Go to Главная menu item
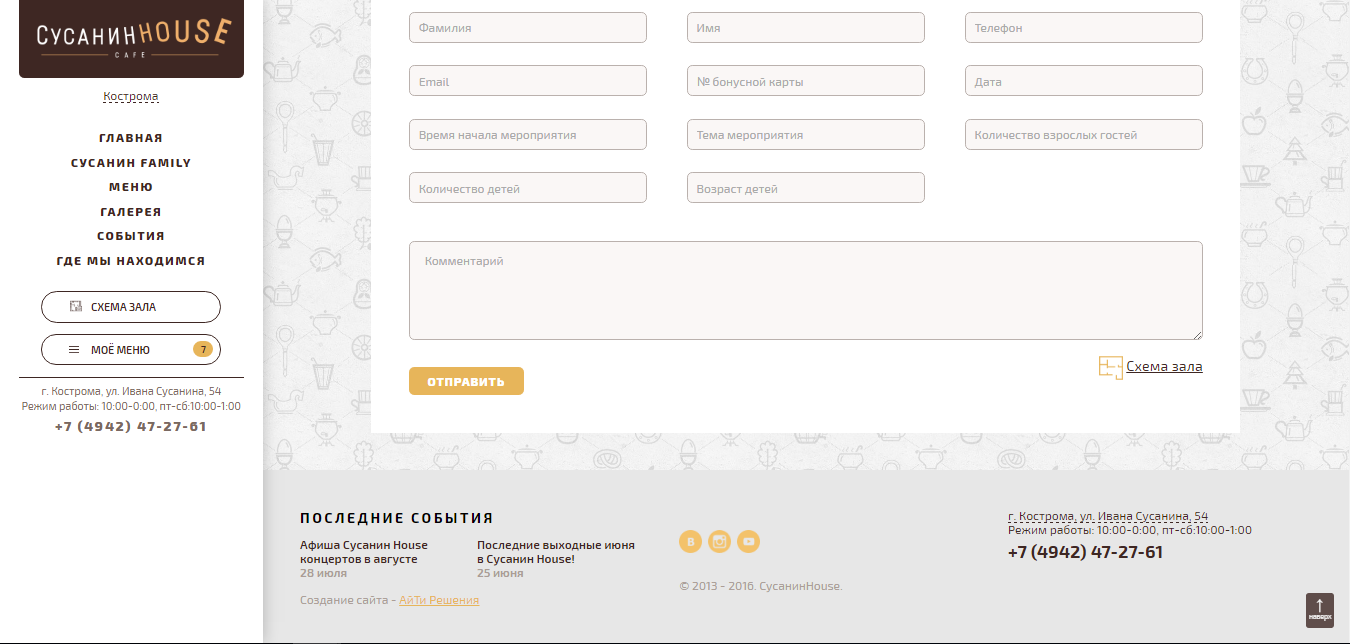 131,138
